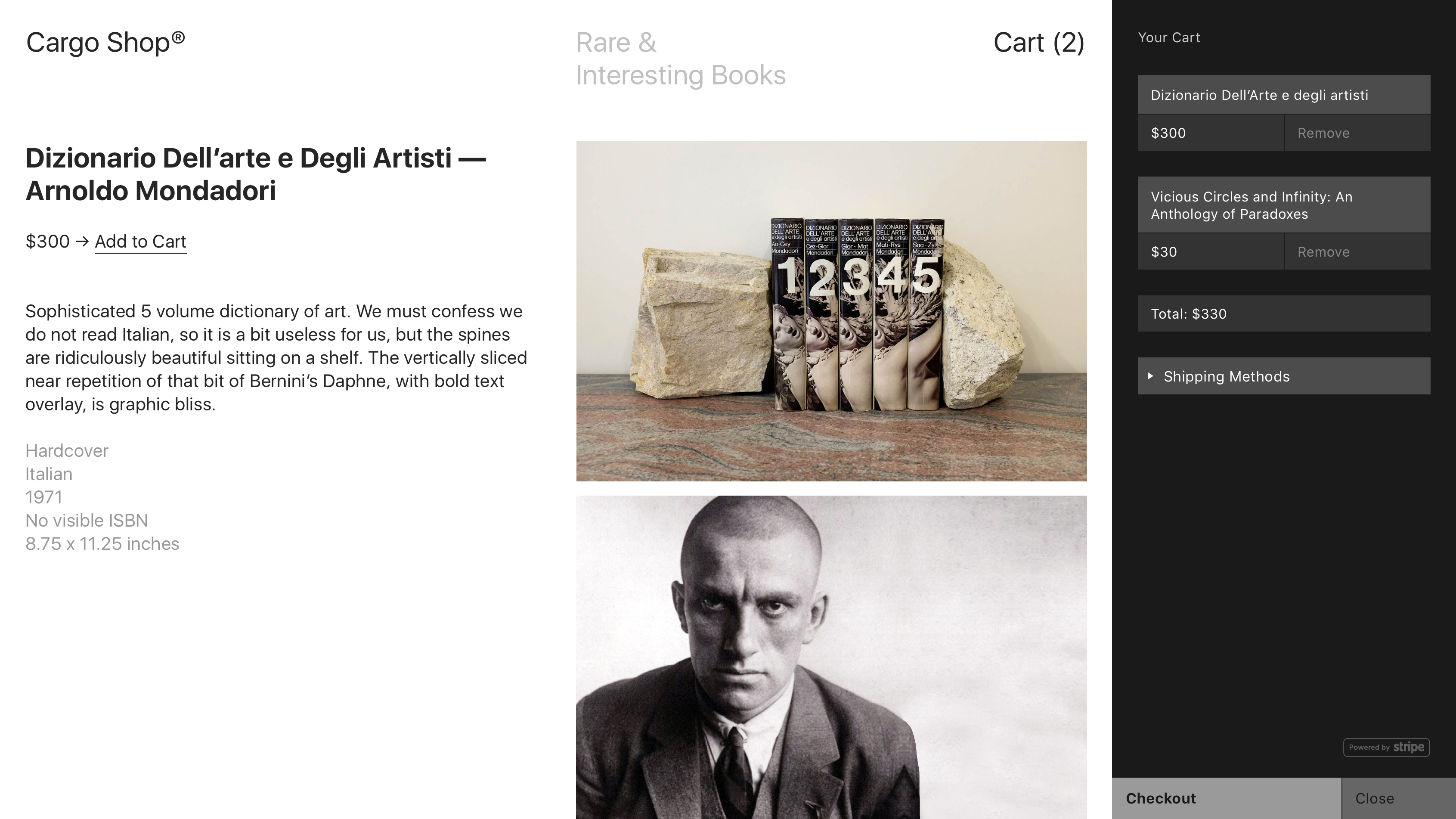The width and height of the screenshot is (1456, 819).
Task: Open the Shipping Methods section
Action: pos(1284,376)
